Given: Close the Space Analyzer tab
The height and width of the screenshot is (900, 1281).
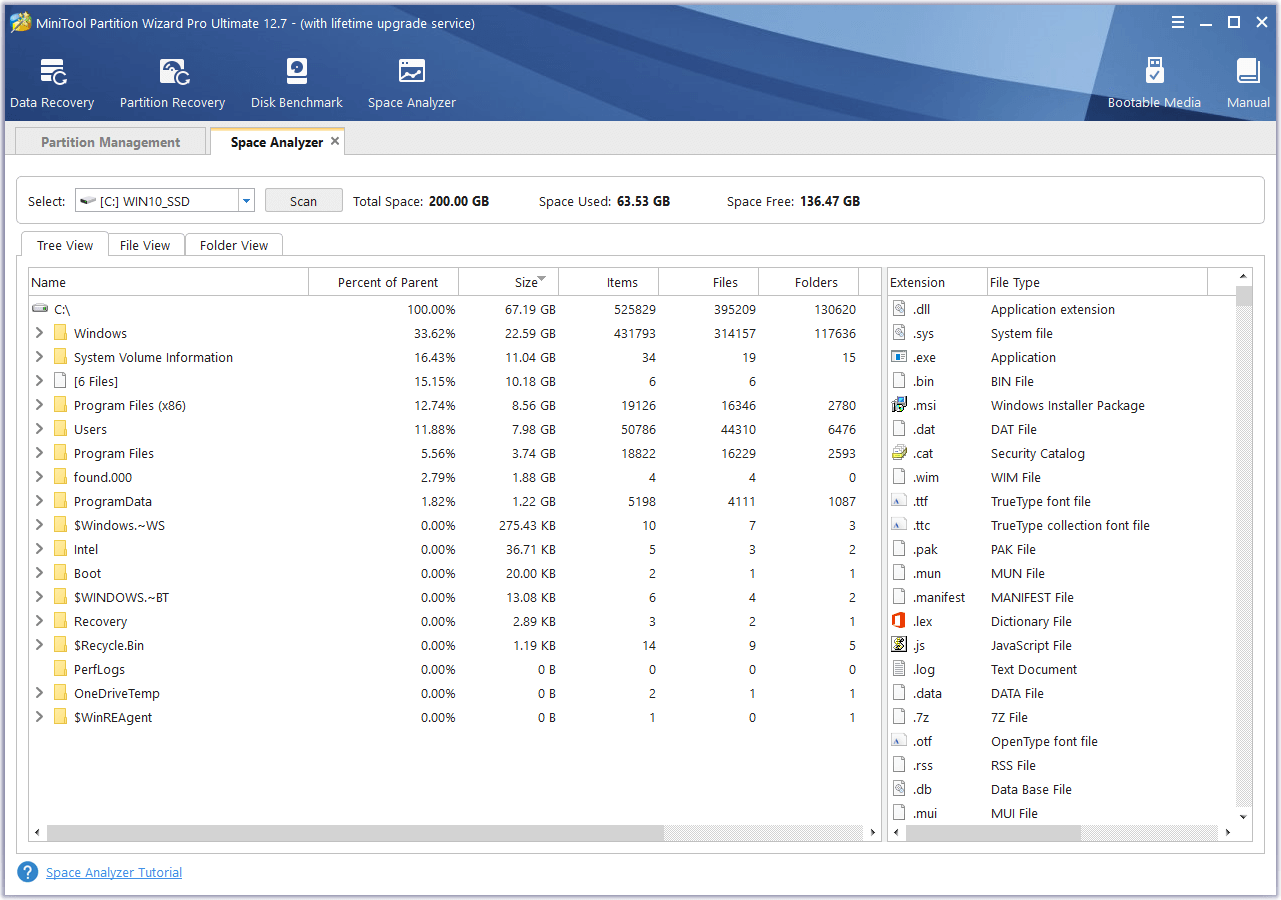Looking at the screenshot, I should coord(335,141).
